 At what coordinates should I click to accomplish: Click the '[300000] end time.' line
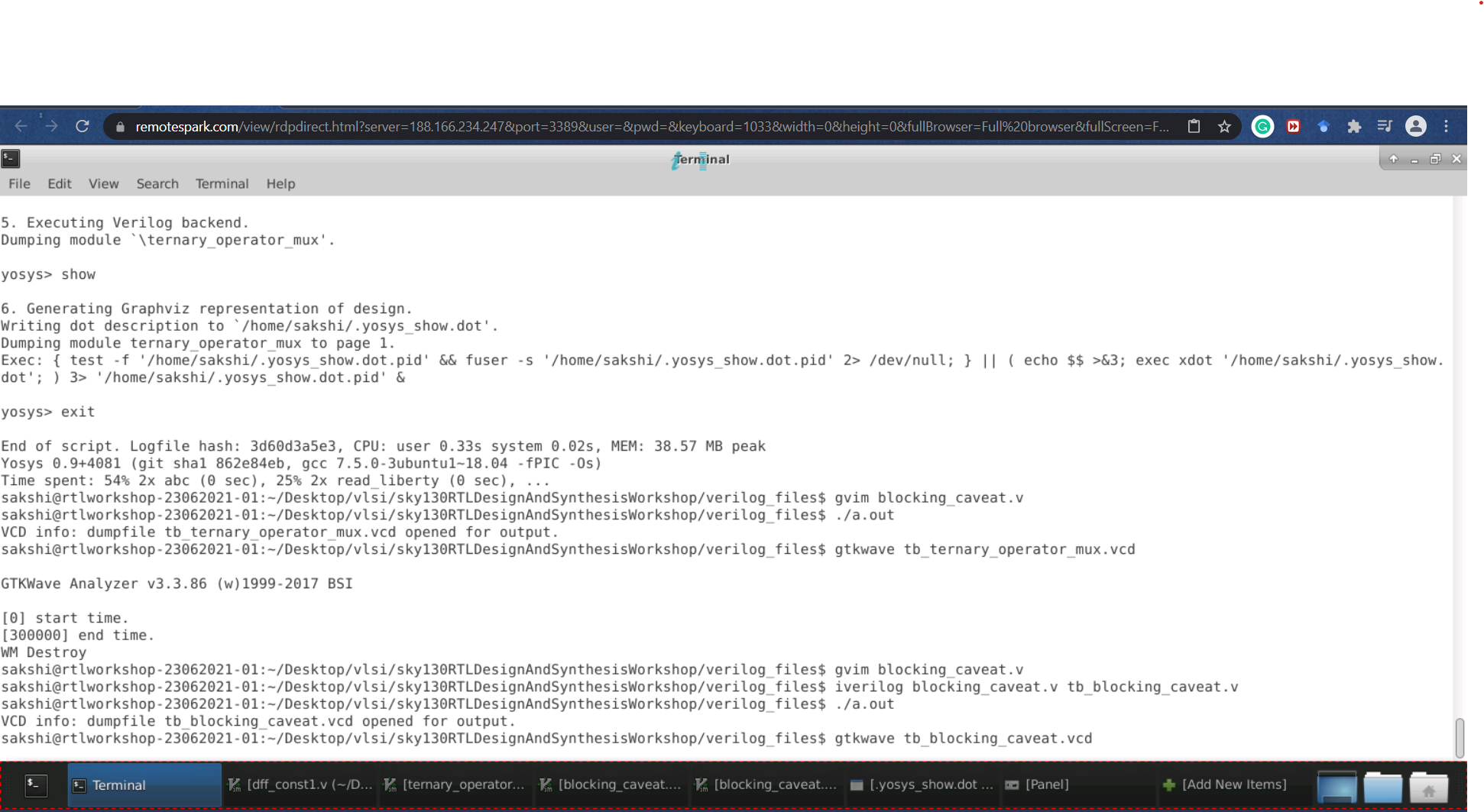pyautogui.click(x=77, y=636)
